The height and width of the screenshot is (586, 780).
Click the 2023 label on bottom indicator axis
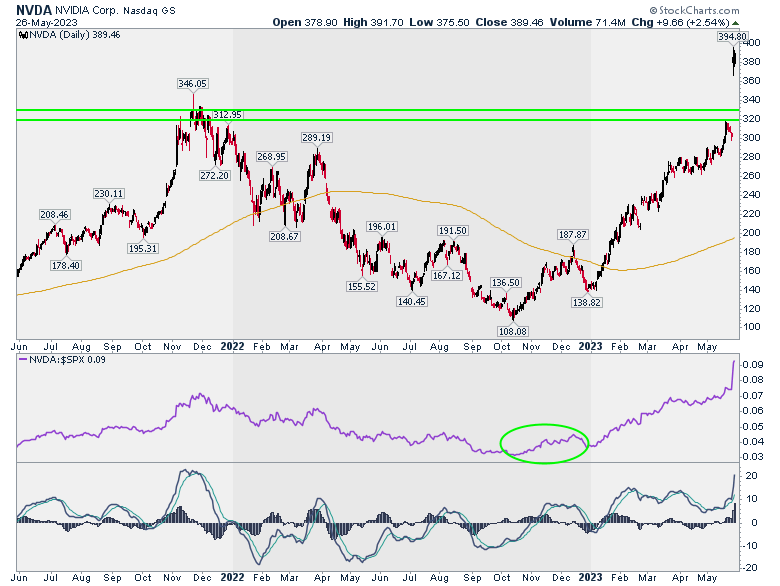590,578
